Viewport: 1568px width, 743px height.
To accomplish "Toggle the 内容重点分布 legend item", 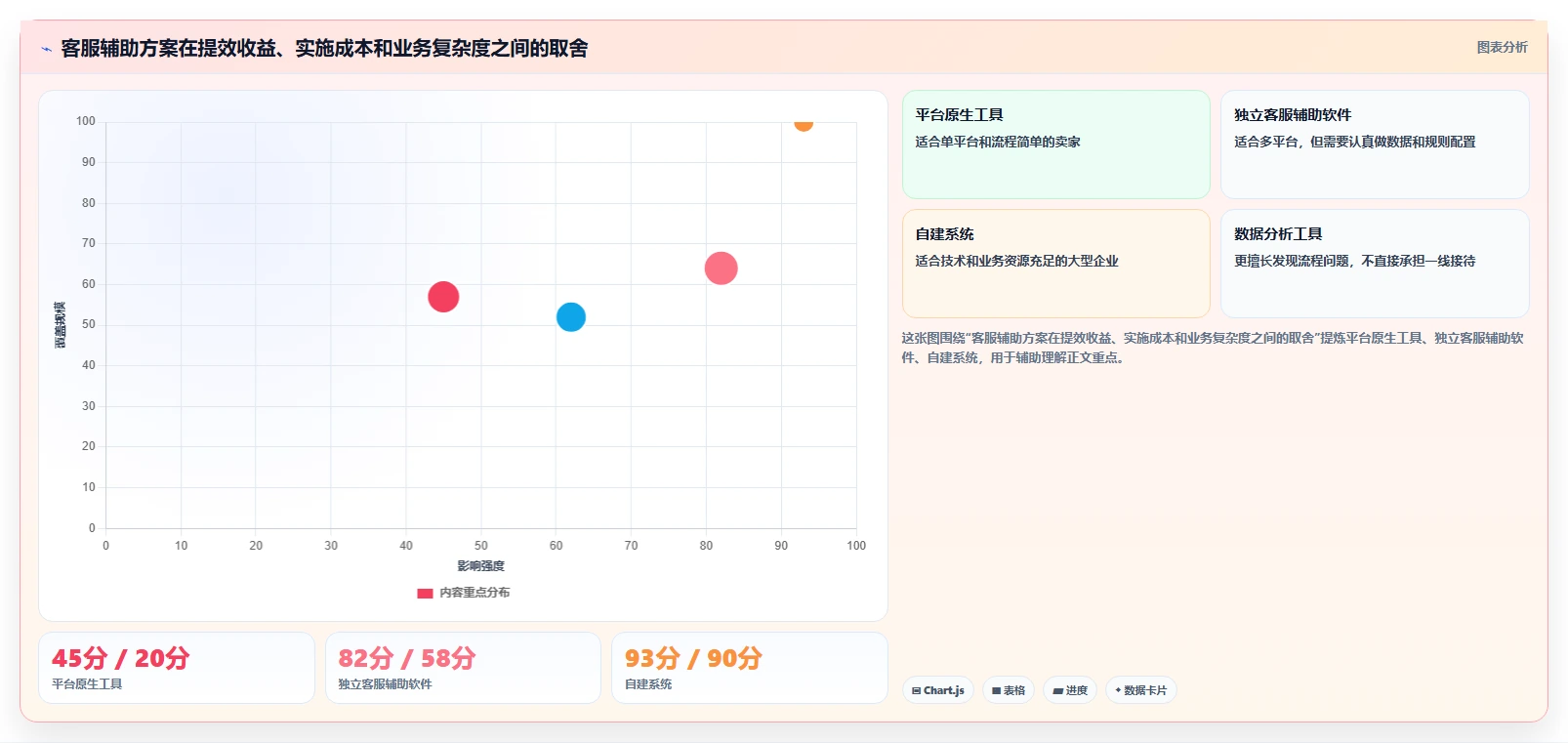I will click(463, 593).
